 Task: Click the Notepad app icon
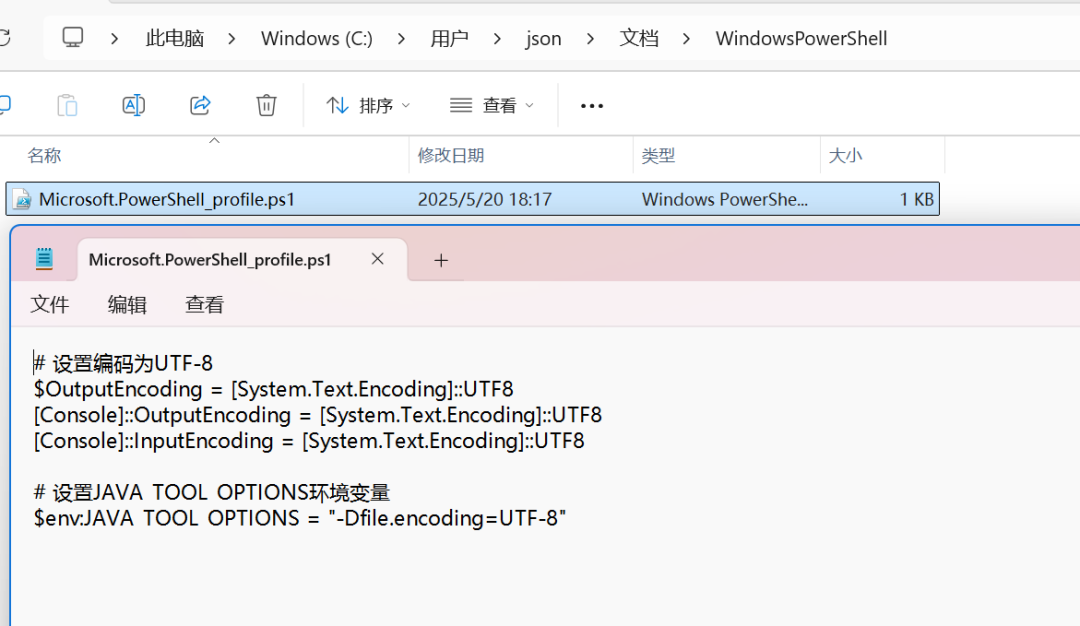click(44, 259)
